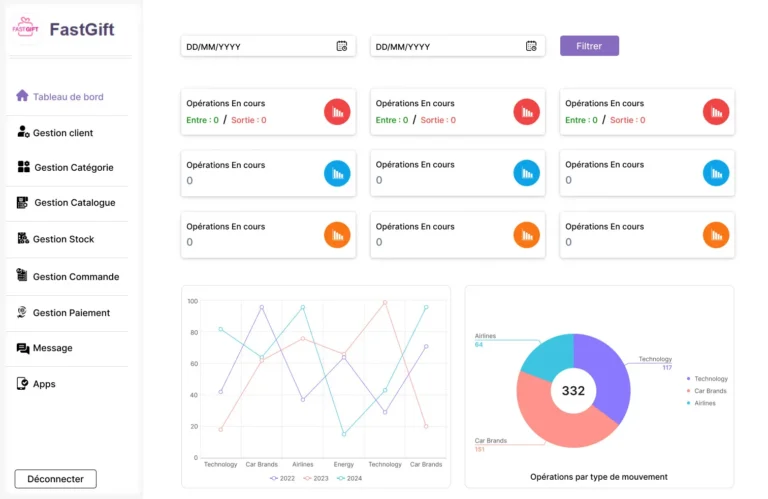Click the Apps sidebar icon
This screenshot has width=768, height=499.
22,383
